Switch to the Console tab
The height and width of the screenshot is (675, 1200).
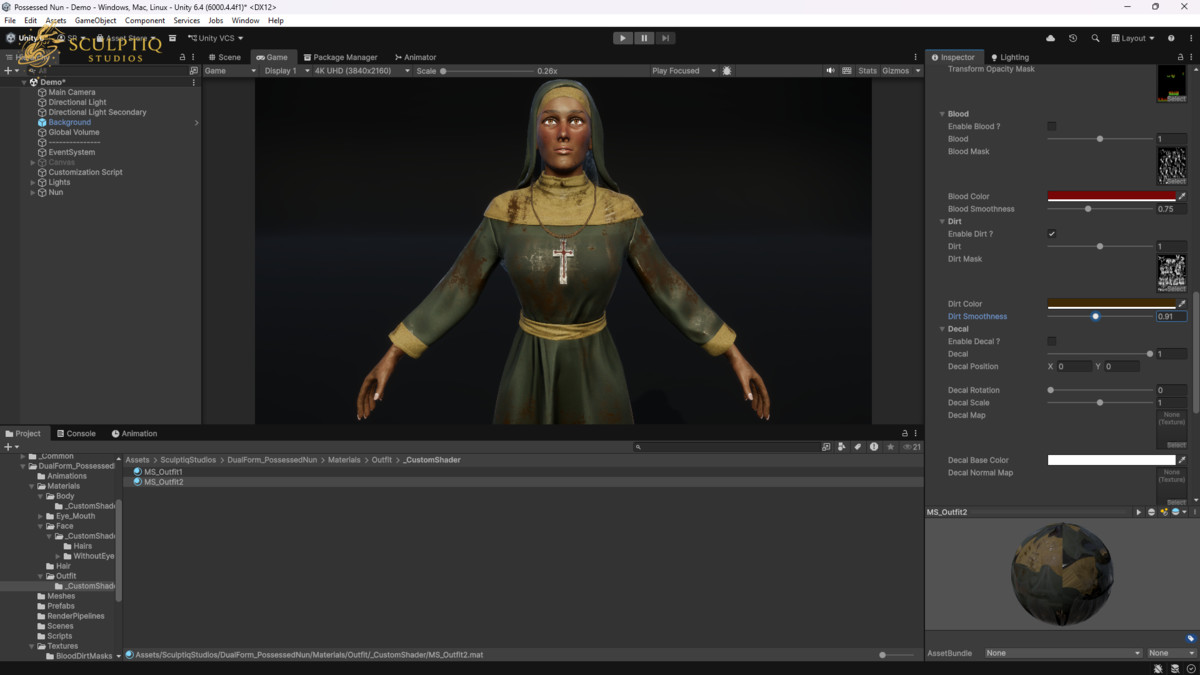tap(76, 433)
